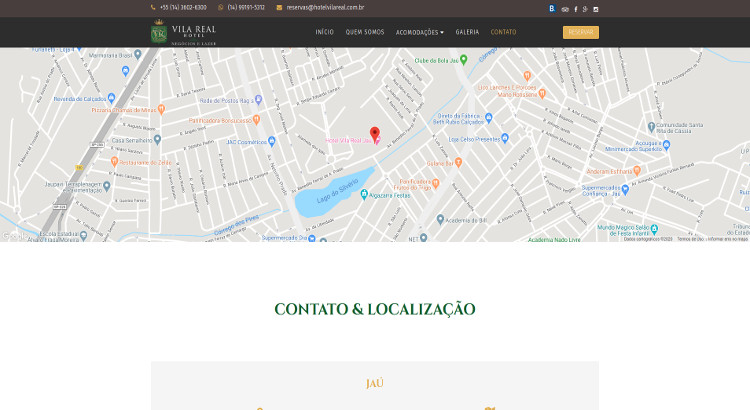
Task: Open the Google Plus icon in top bar
Action: 585,9
